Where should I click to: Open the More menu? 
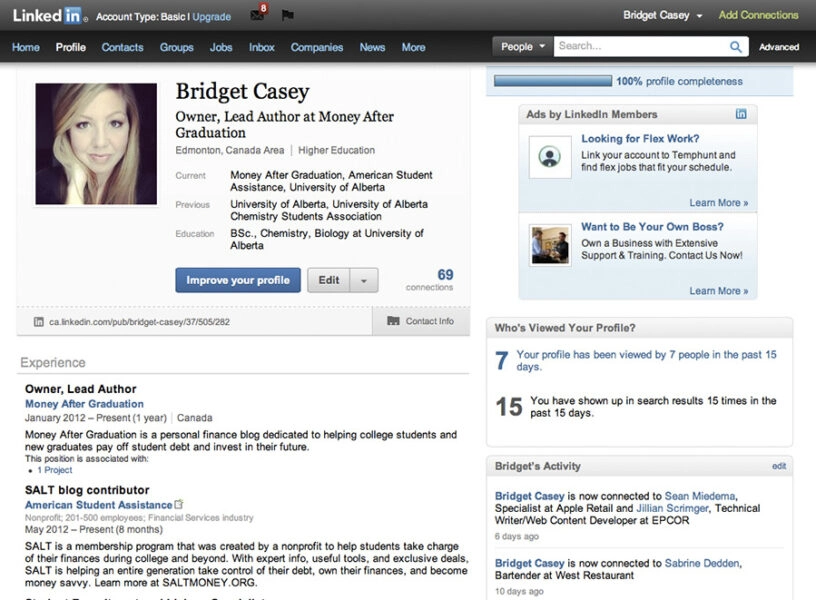tap(414, 47)
